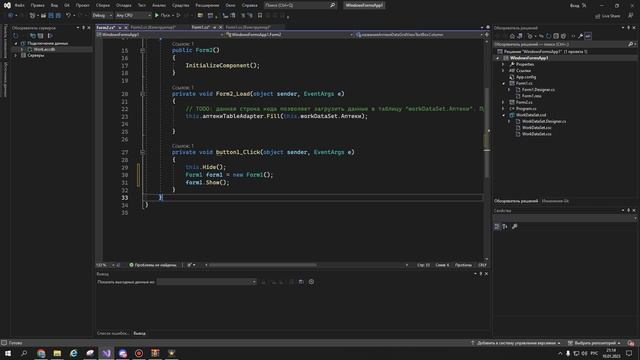
Task: Switch to the Вывод bottom tab
Action: tap(140, 333)
